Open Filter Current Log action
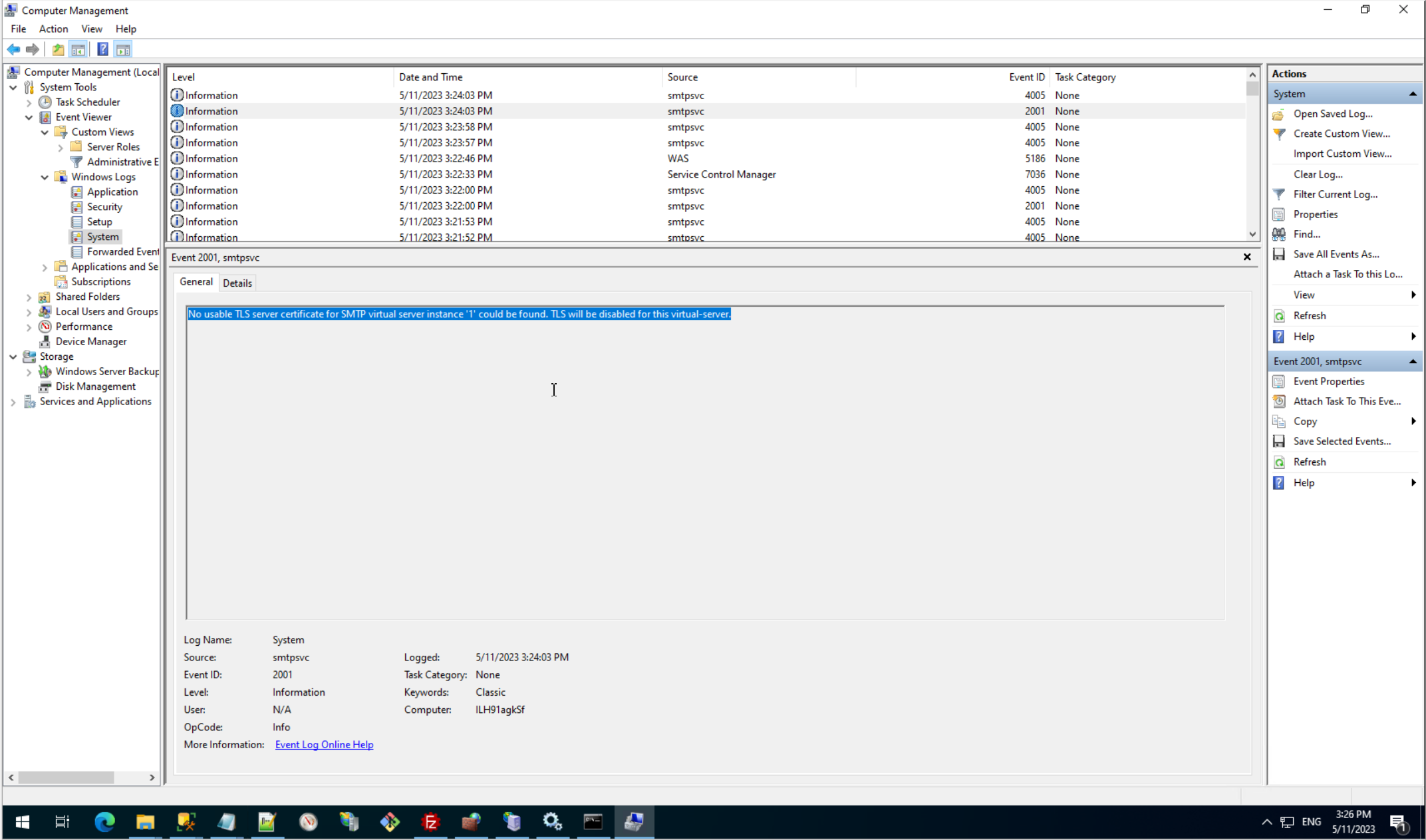 1335,194
